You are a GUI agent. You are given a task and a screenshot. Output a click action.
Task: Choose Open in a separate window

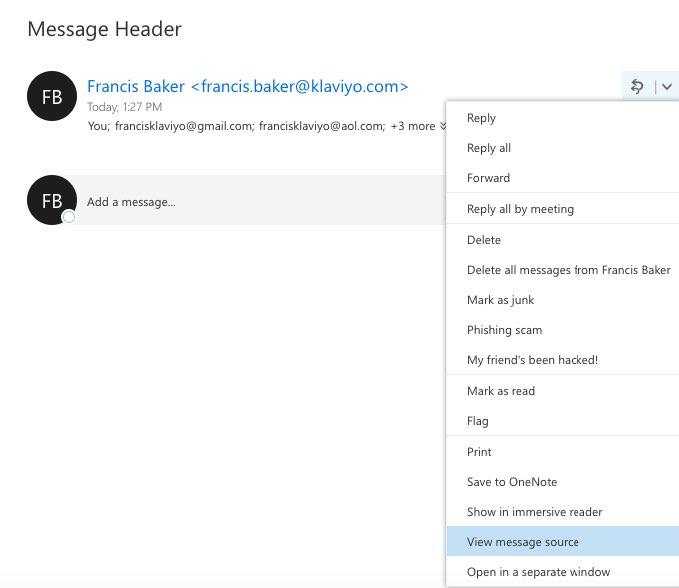(x=538, y=572)
